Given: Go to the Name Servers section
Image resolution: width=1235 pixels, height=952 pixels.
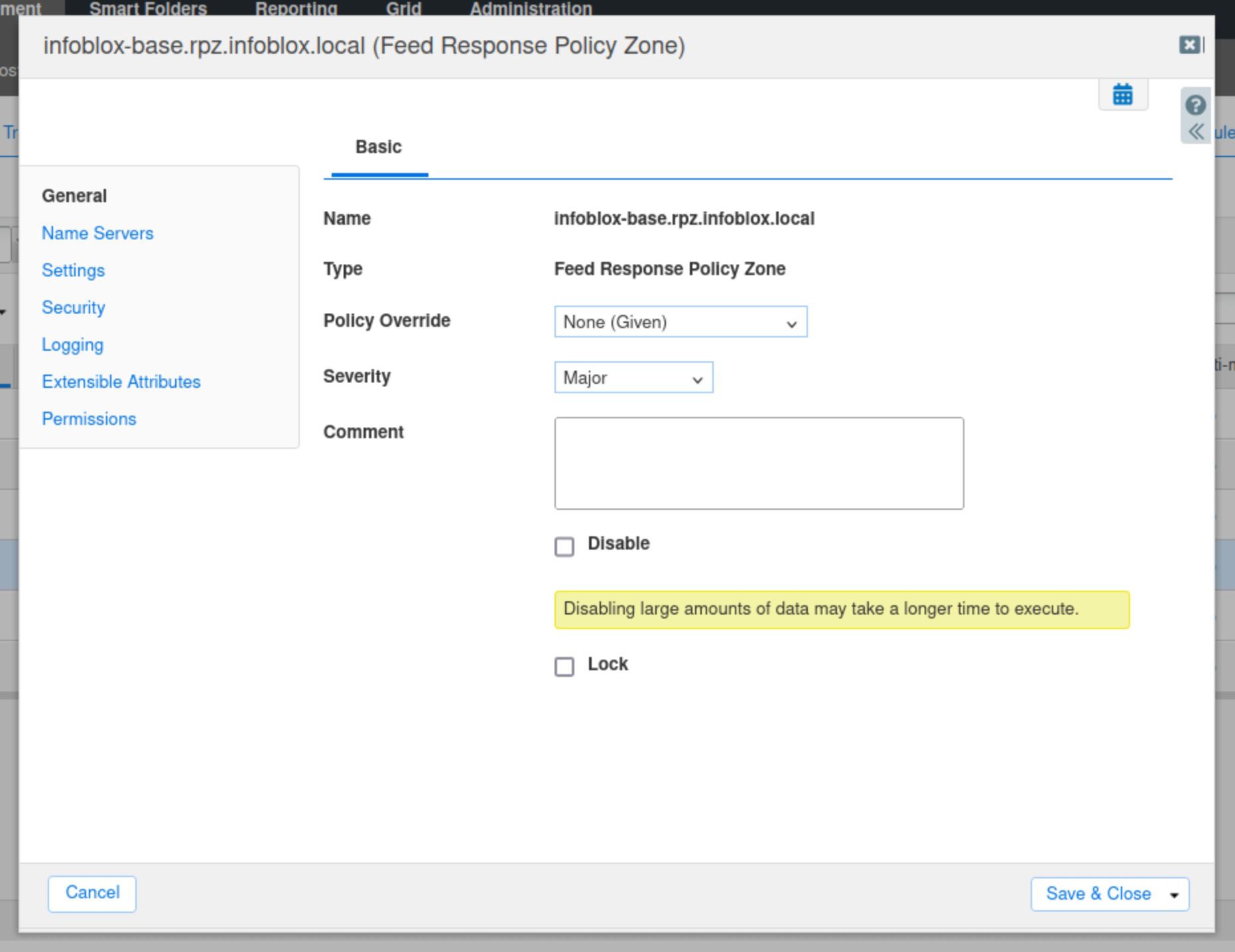Looking at the screenshot, I should [x=97, y=233].
